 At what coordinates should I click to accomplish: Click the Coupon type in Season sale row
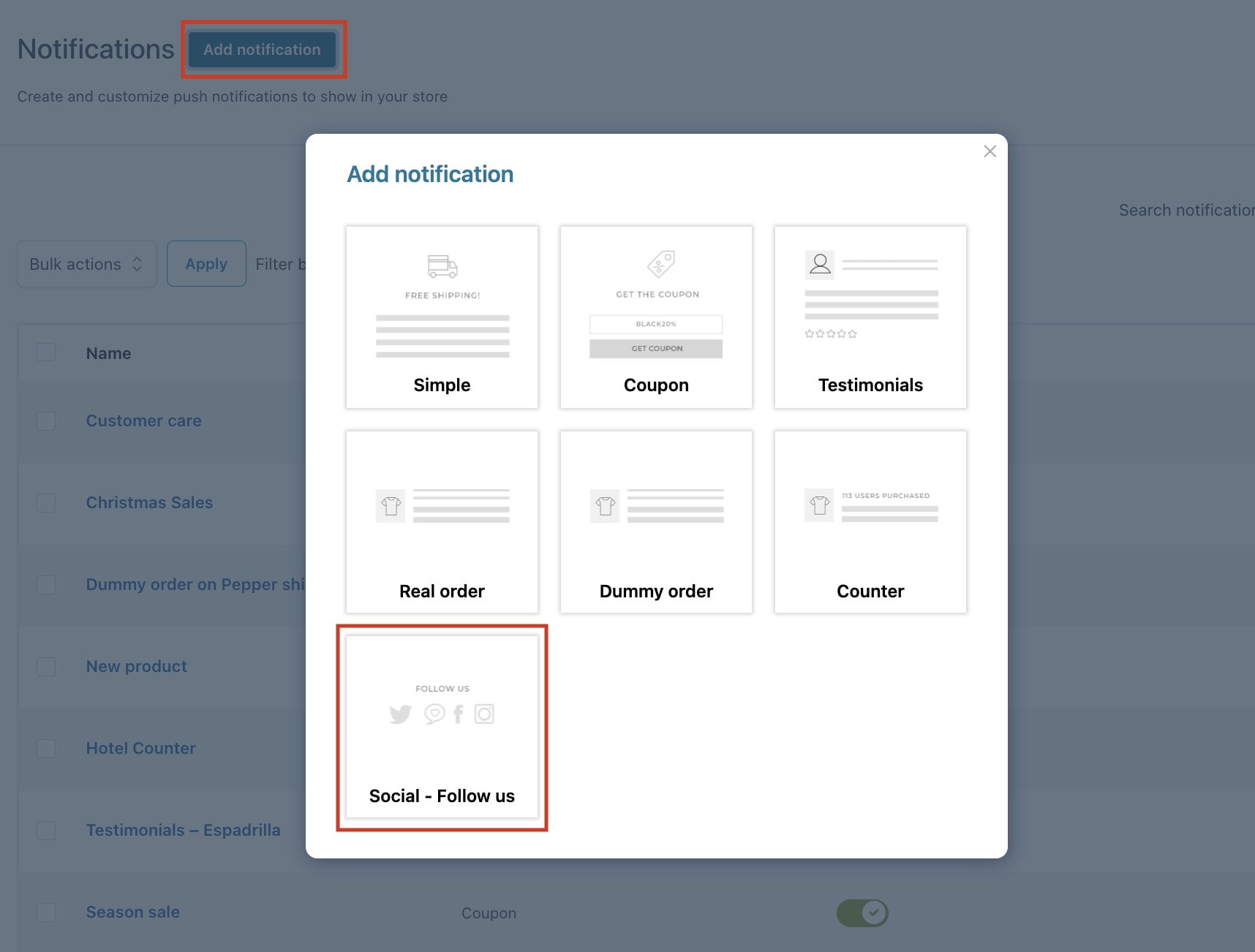pyautogui.click(x=489, y=913)
